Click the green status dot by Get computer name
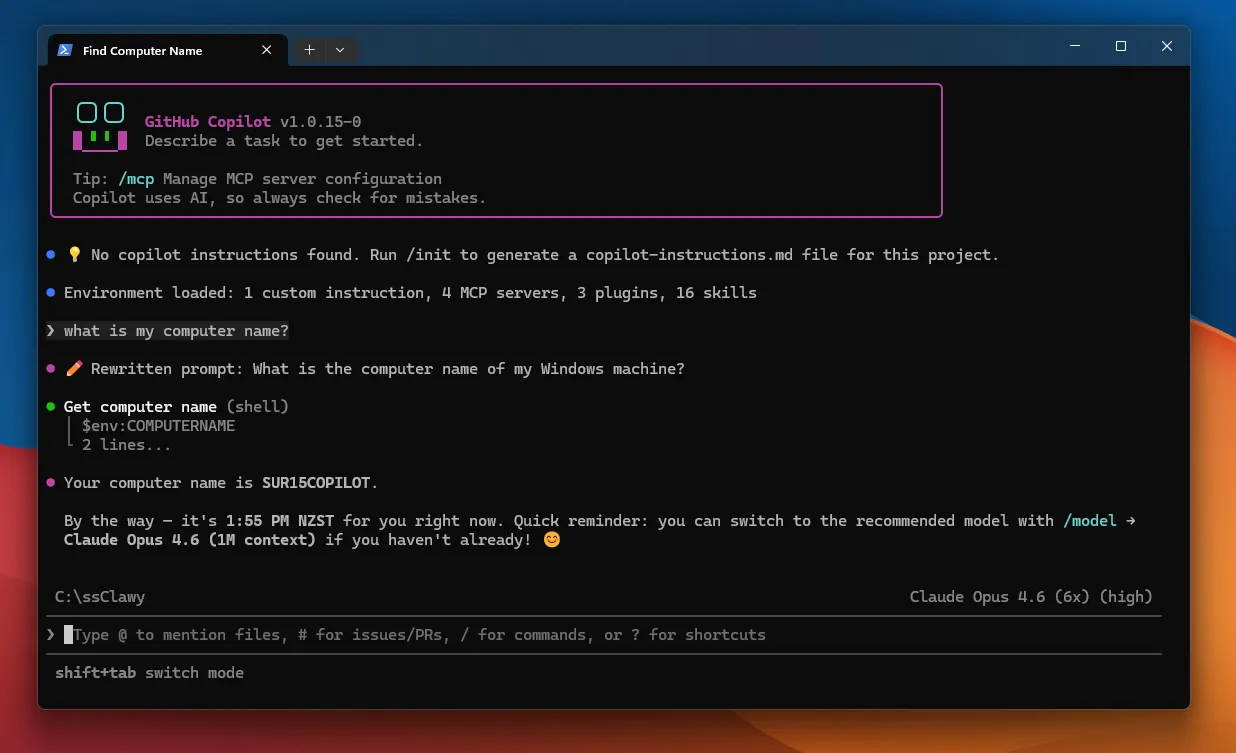This screenshot has width=1236, height=753. [50, 407]
